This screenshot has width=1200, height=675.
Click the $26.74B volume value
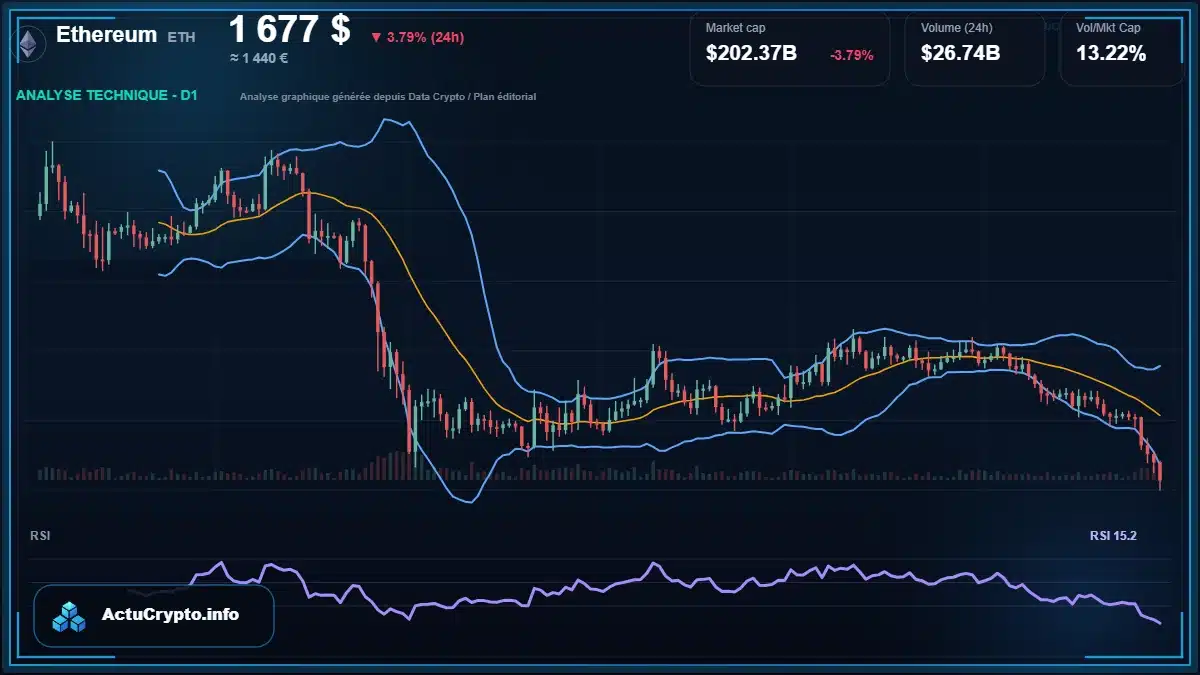[x=960, y=54]
